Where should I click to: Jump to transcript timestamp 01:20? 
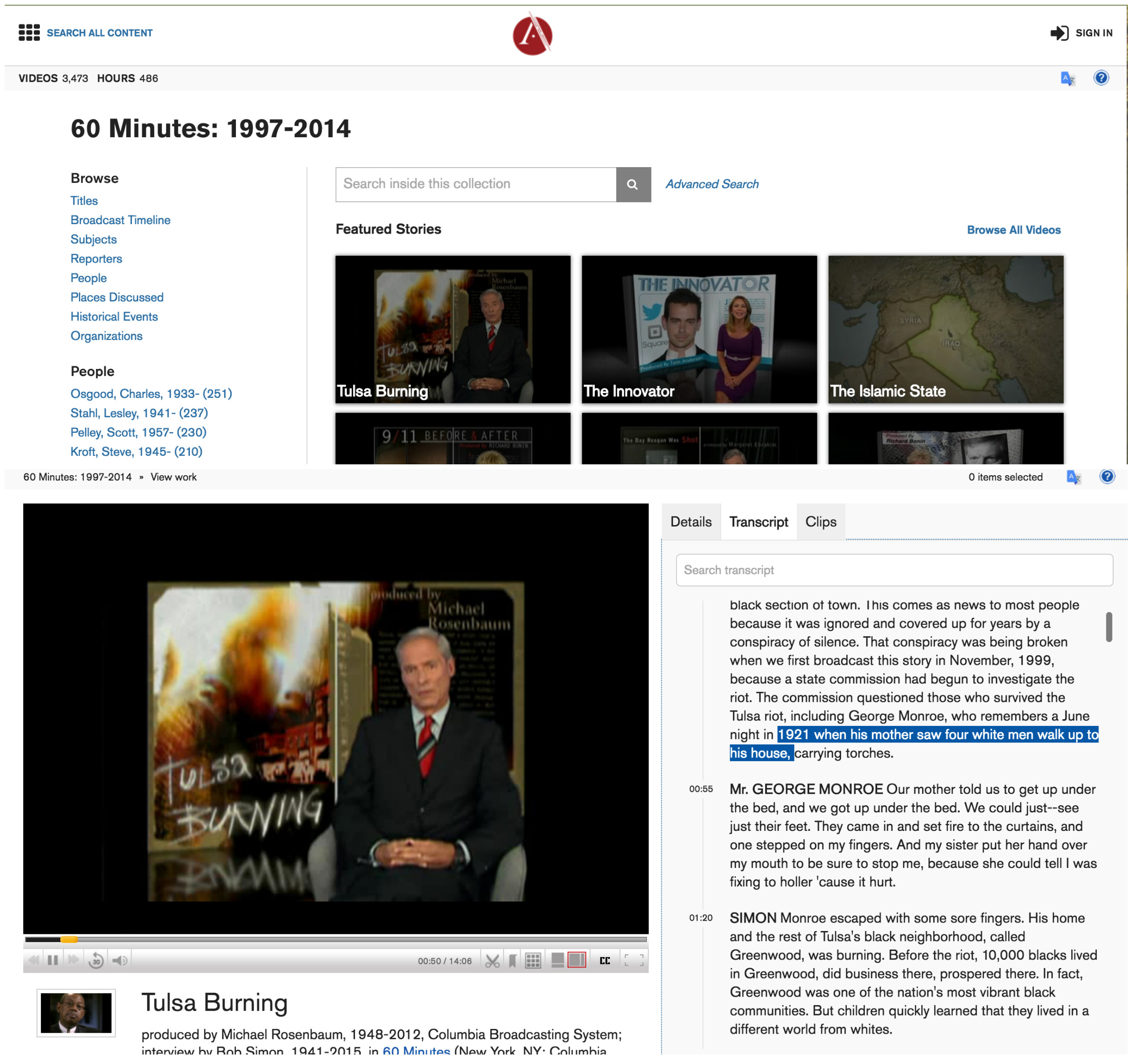[x=701, y=918]
